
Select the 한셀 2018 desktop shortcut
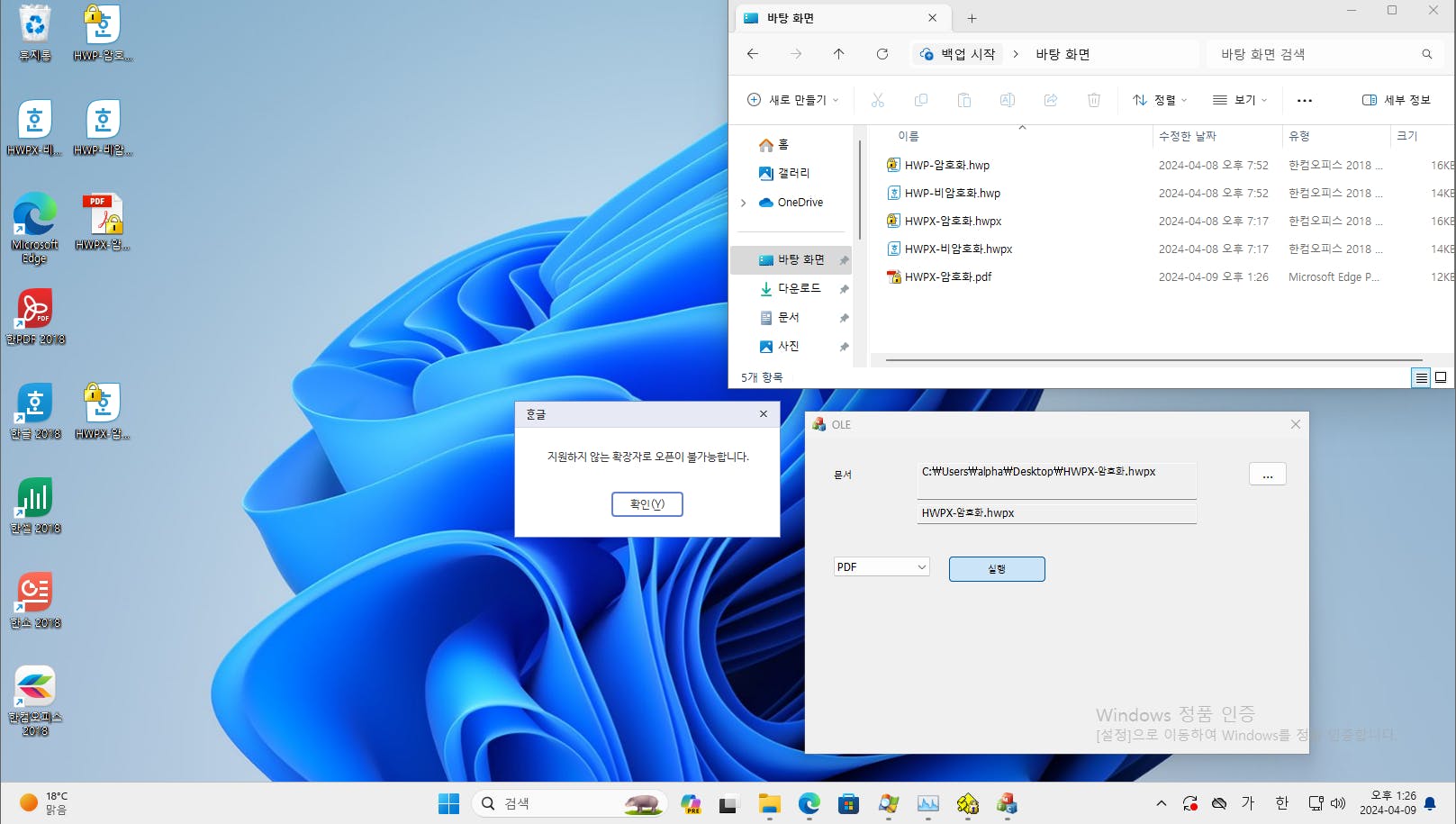(x=35, y=506)
